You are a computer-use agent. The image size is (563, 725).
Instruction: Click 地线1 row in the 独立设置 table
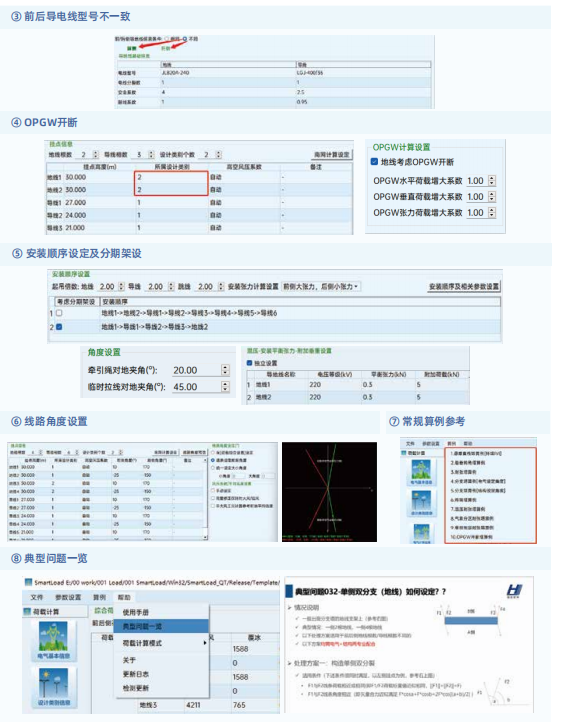(357, 385)
